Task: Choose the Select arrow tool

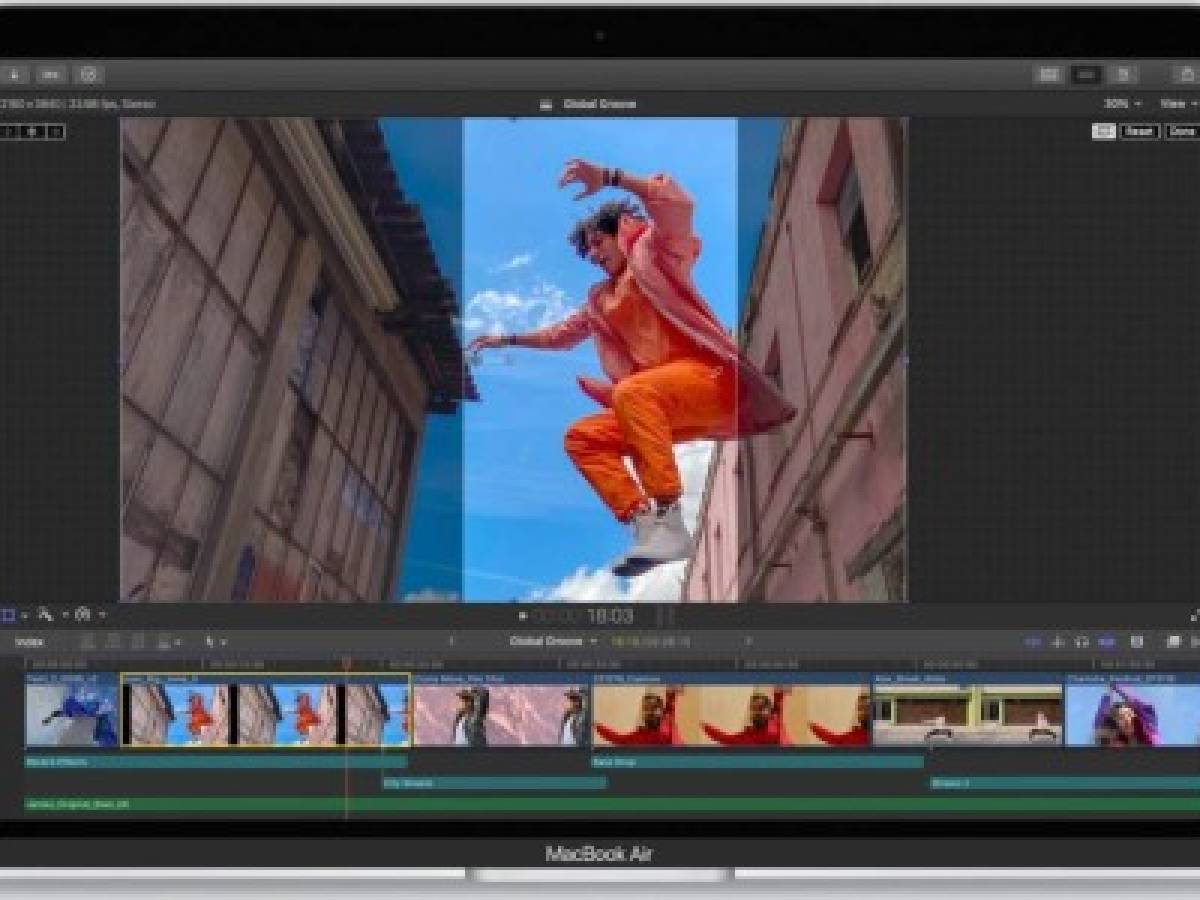Action: (210, 642)
